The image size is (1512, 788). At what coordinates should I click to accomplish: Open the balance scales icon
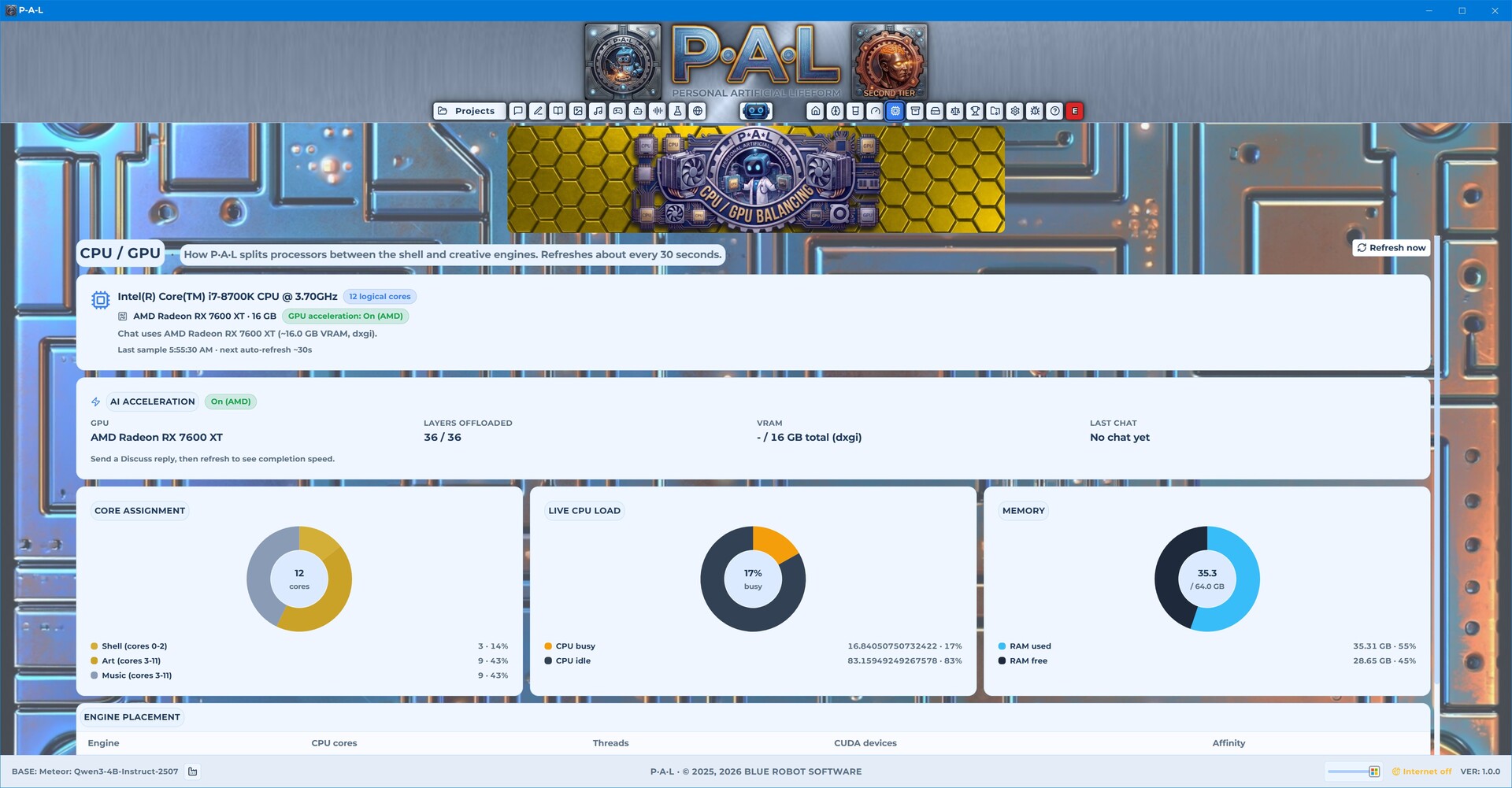tap(955, 111)
